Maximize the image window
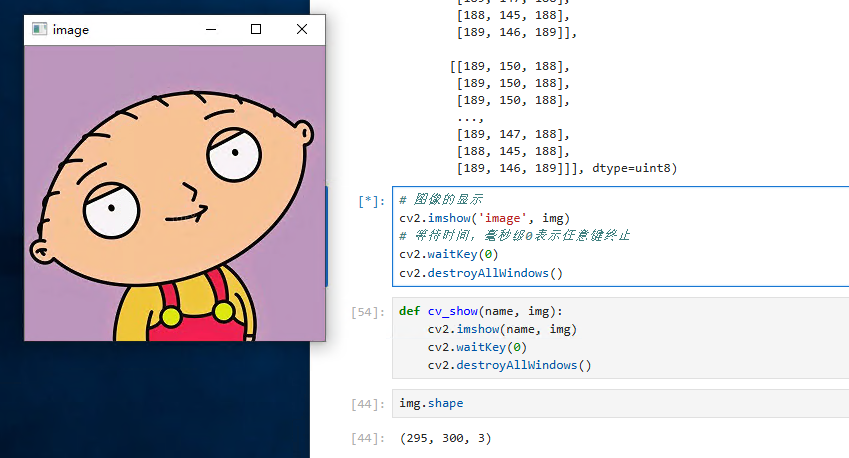The width and height of the screenshot is (849, 458). tap(256, 30)
